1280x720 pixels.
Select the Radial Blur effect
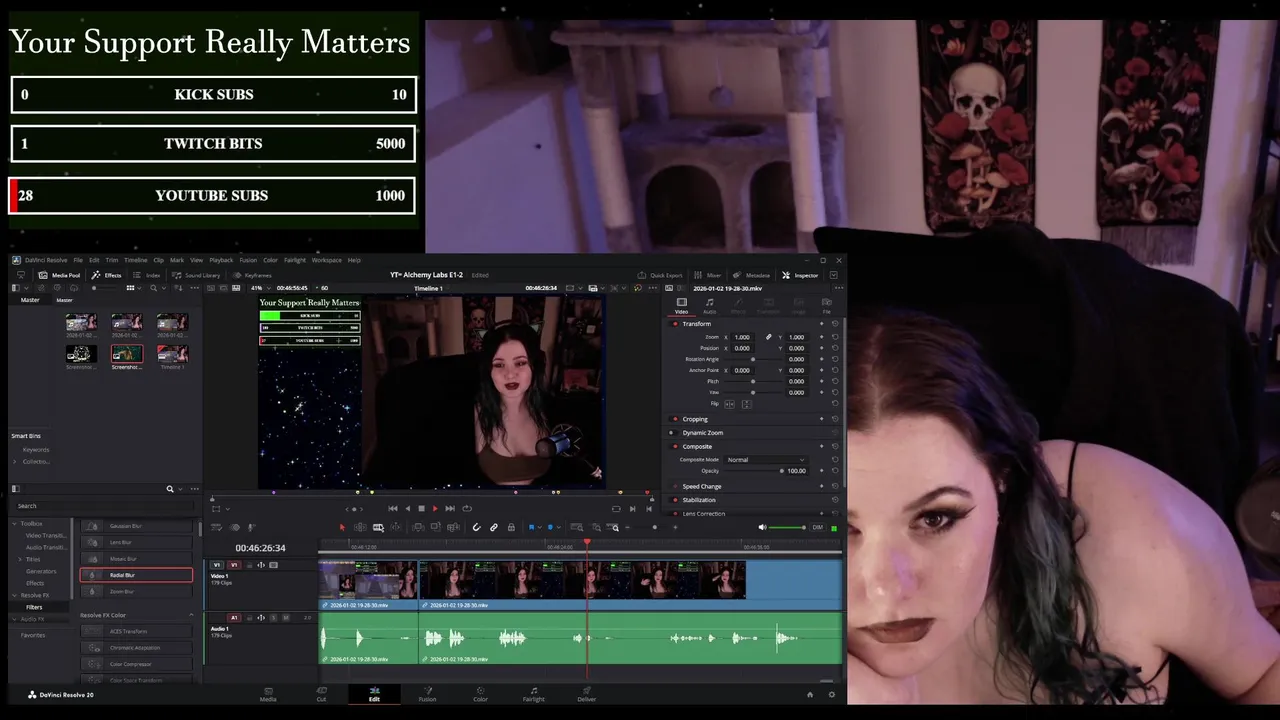(136, 575)
